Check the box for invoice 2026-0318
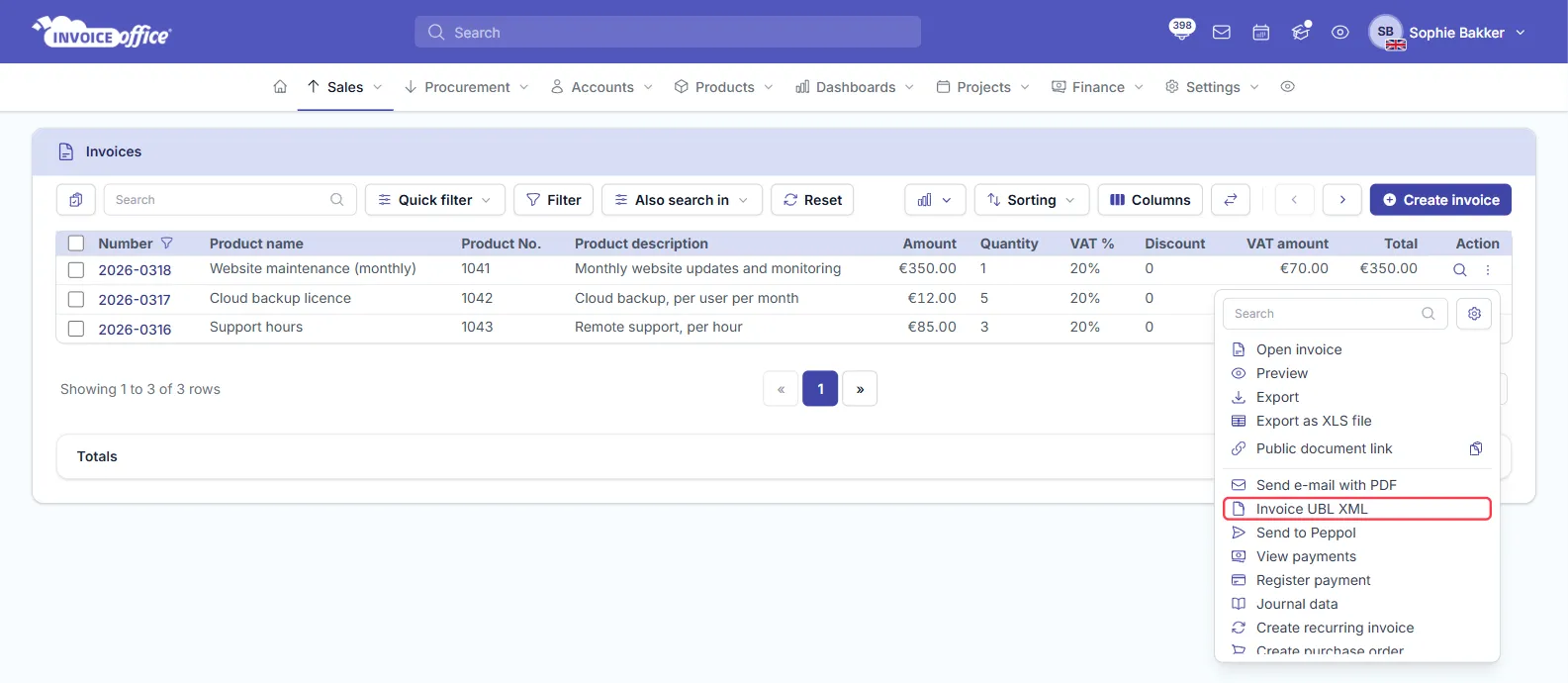 pyautogui.click(x=76, y=270)
